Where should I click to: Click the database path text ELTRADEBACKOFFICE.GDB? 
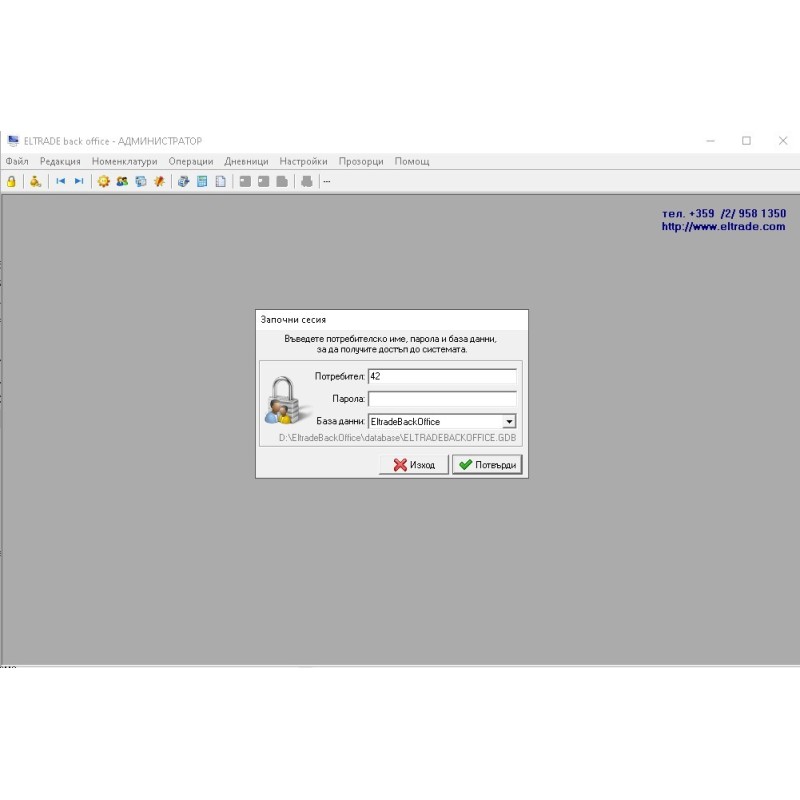click(397, 438)
